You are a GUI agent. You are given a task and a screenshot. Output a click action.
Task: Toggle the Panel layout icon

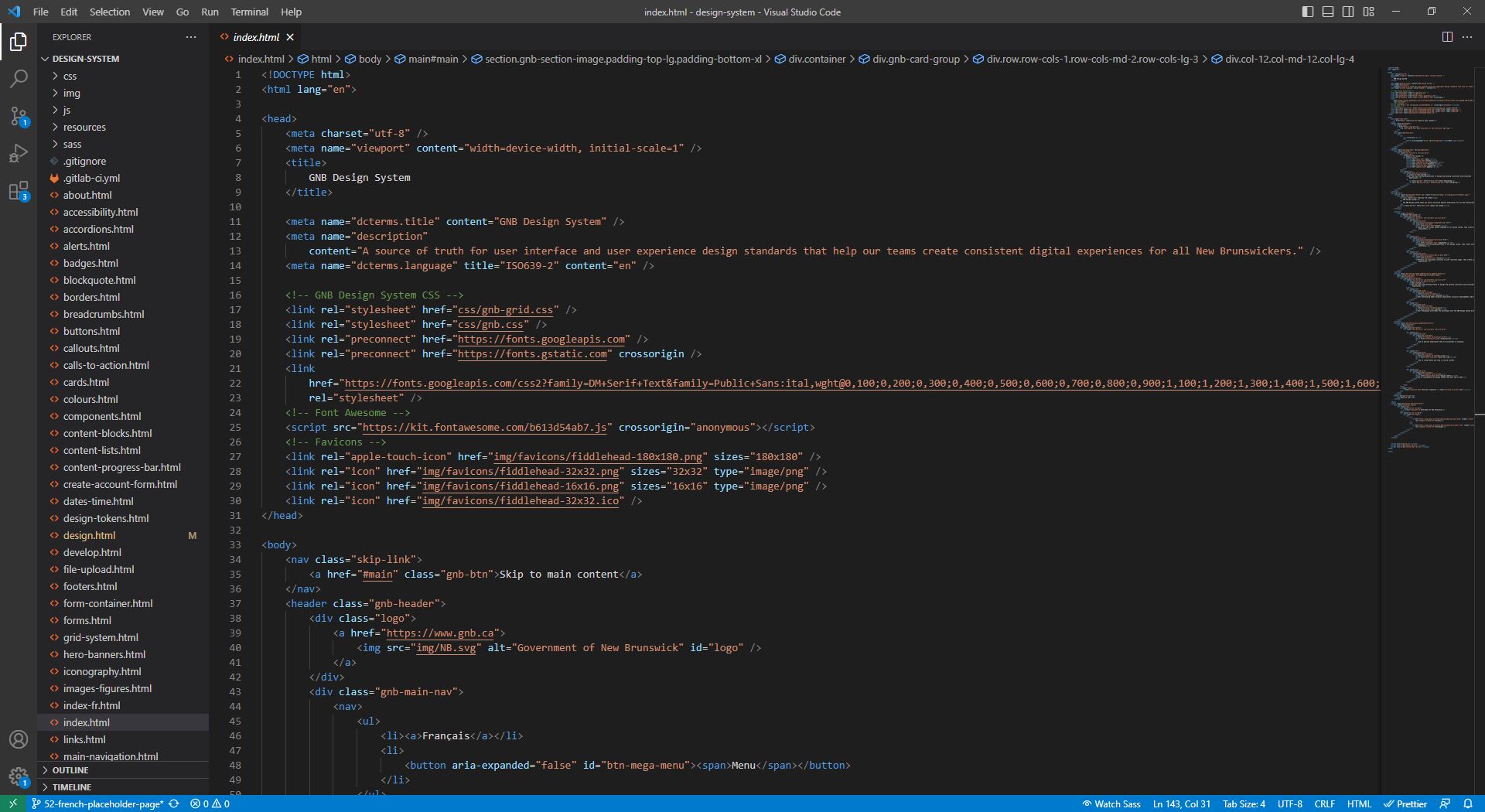1327,12
